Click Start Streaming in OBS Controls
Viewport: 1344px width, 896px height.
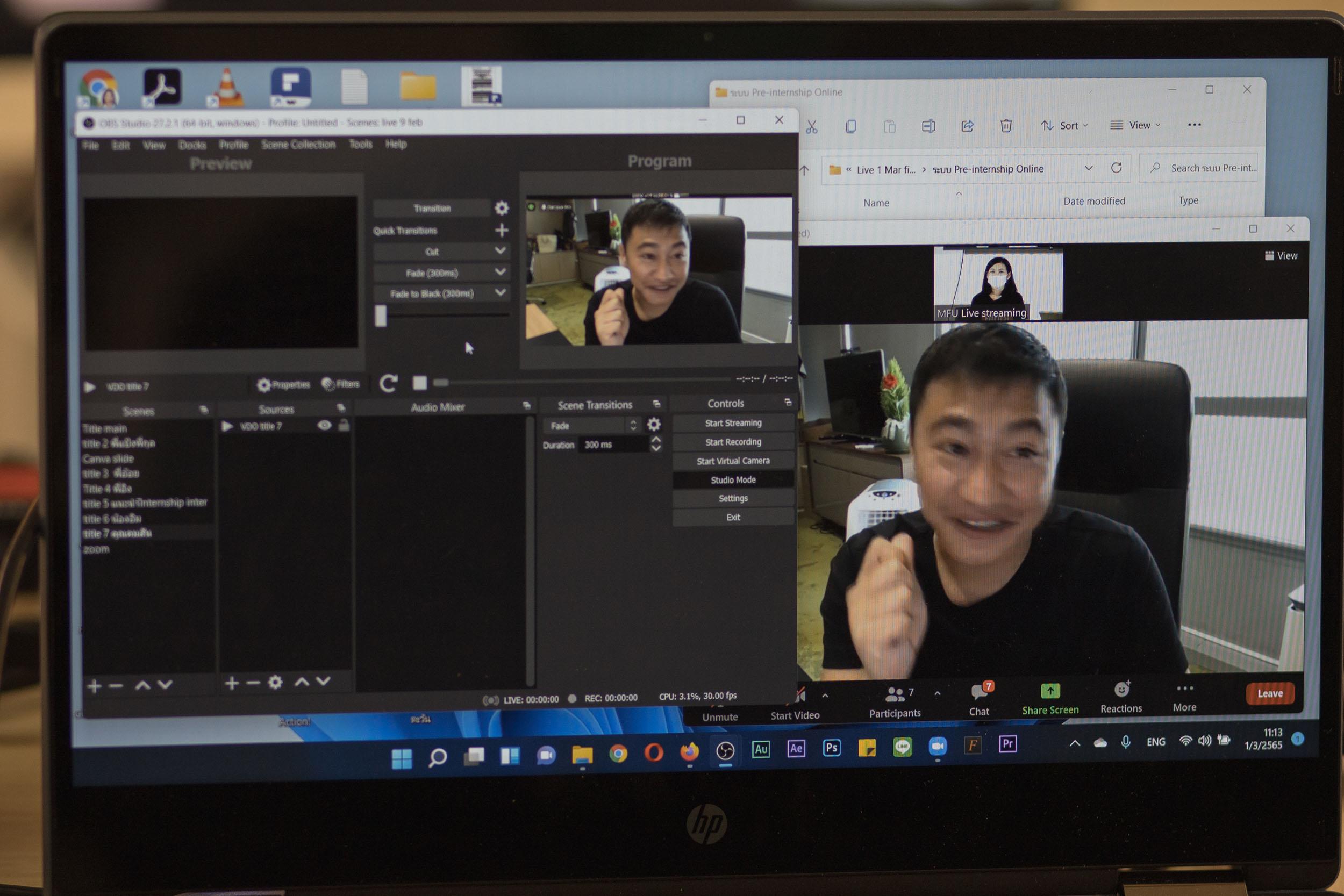click(x=733, y=423)
